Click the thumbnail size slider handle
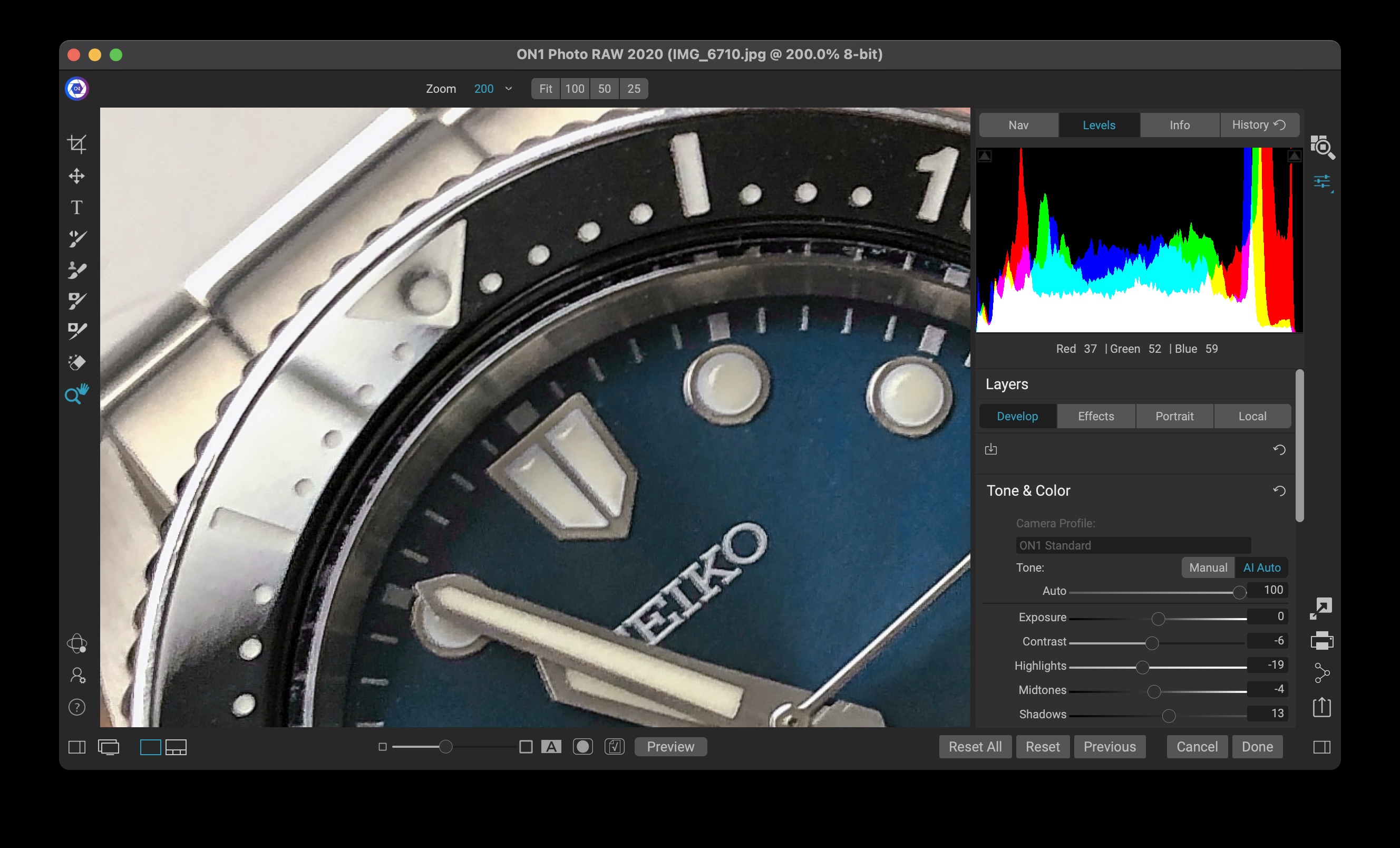1400x848 pixels. pos(445,747)
